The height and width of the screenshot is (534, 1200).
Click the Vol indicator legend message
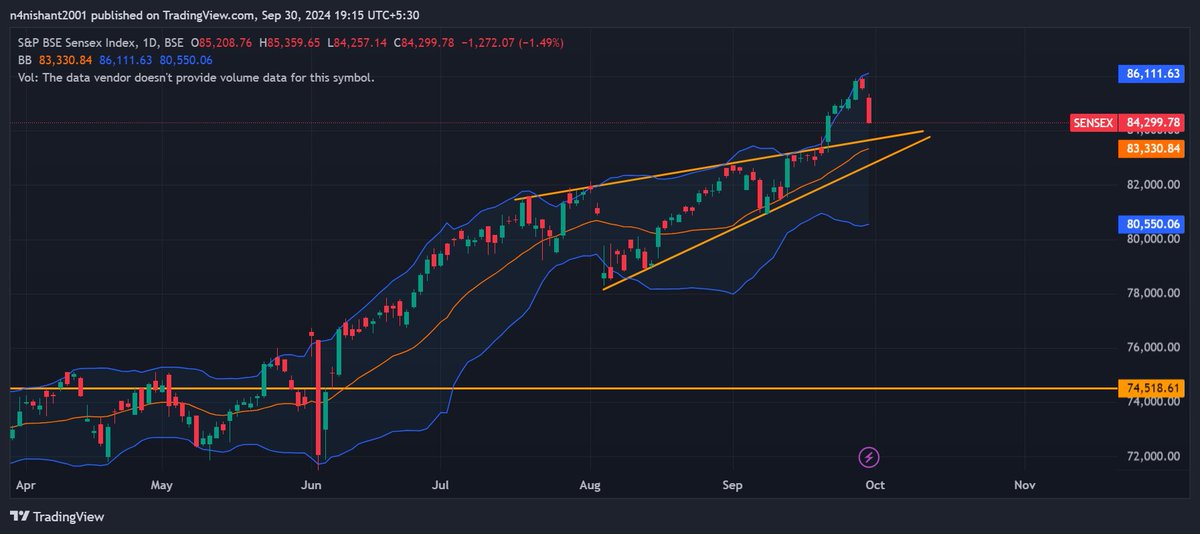194,77
